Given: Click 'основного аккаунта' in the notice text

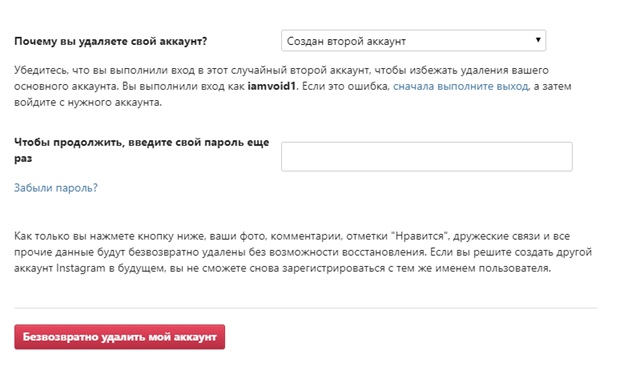Looking at the screenshot, I should tap(65, 86).
